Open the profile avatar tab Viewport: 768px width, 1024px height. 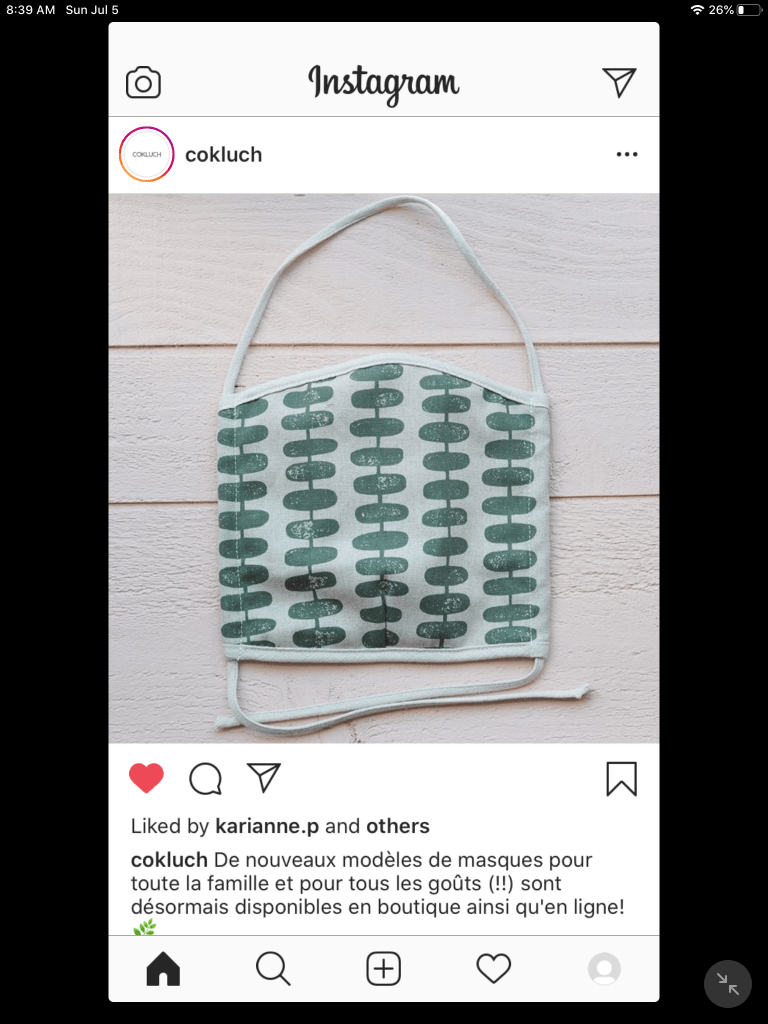(x=604, y=968)
